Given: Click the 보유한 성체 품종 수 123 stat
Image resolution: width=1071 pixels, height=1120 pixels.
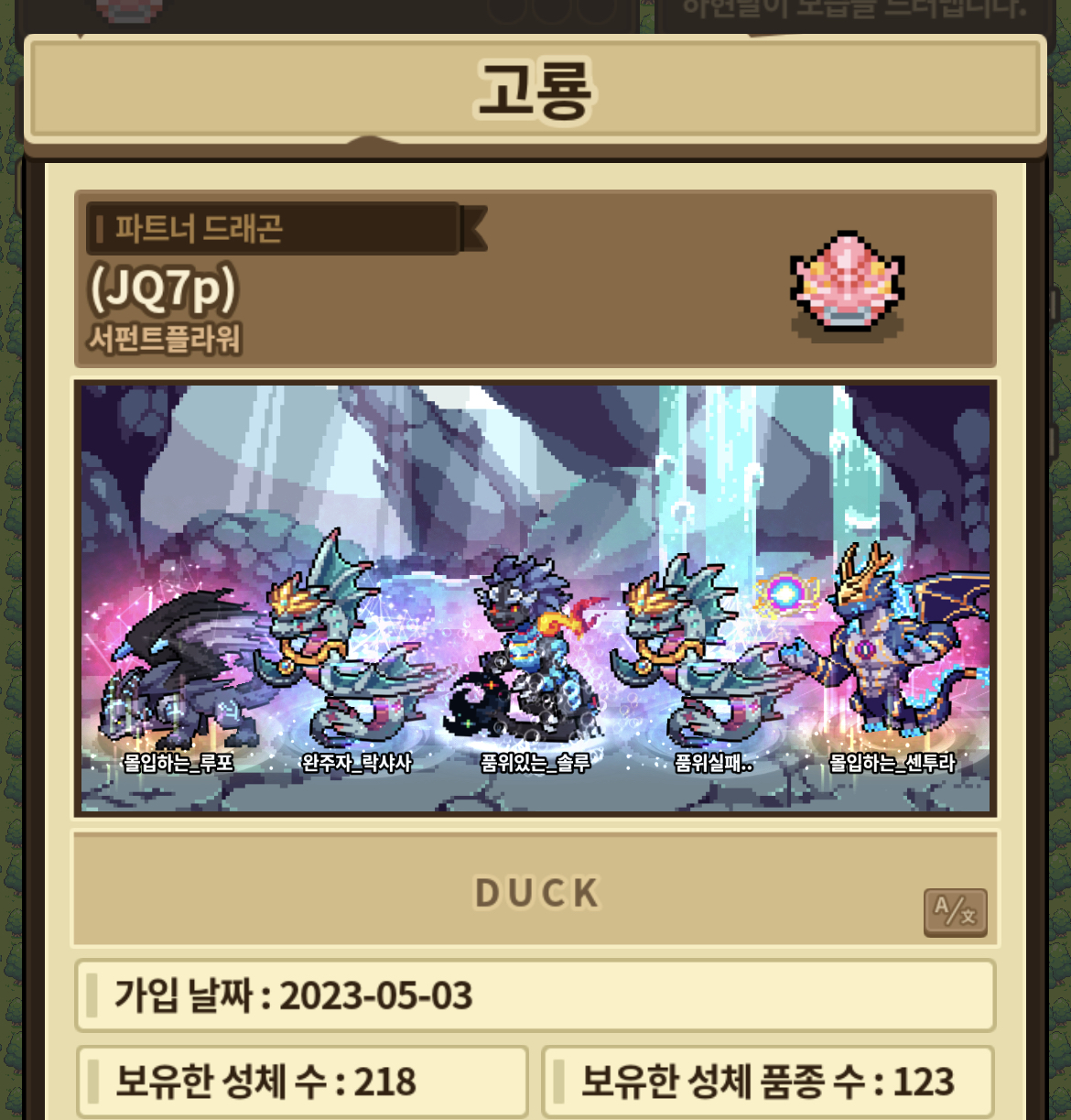Looking at the screenshot, I should point(768,1082).
